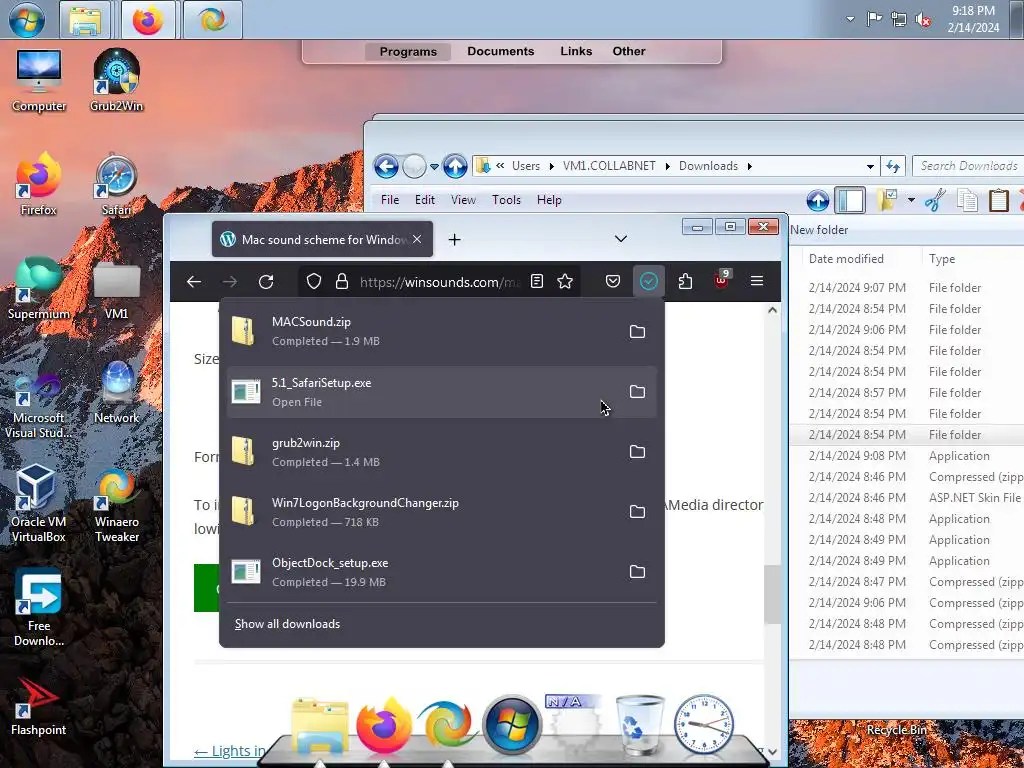Viewport: 1024px width, 768px height.
Task: Select Oracle VM VirtualBox shortcut
Action: click(39, 504)
